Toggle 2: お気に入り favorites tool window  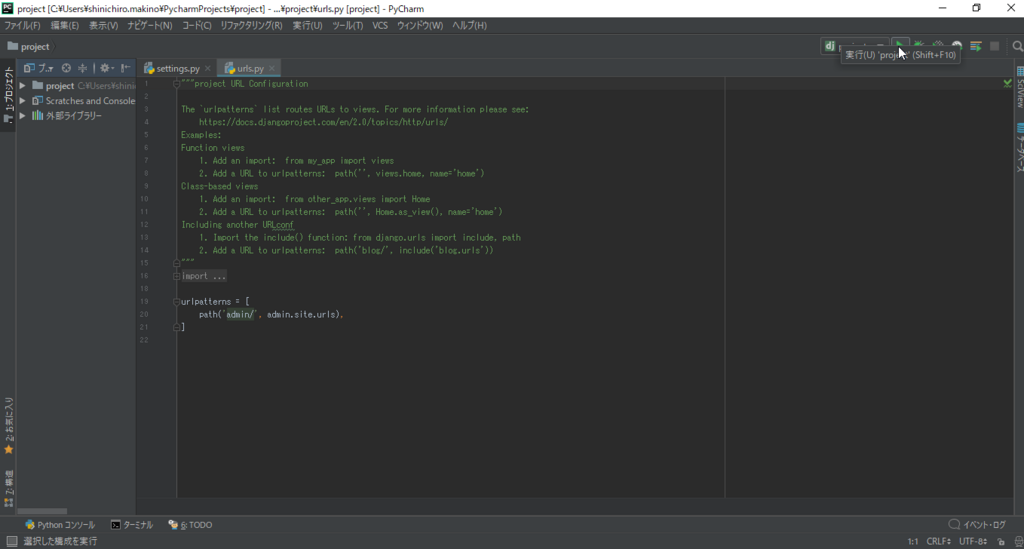(x=8, y=426)
